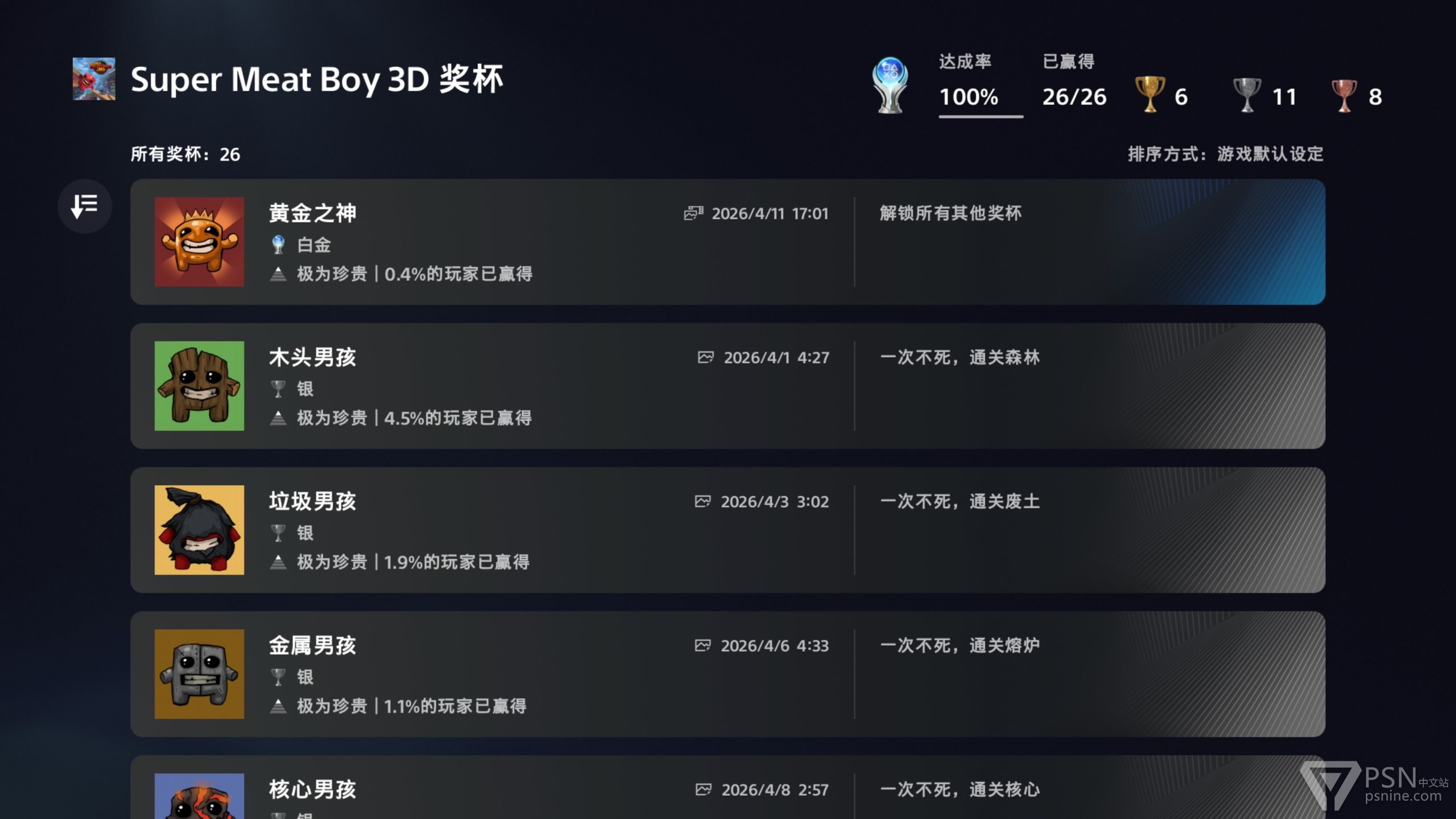Select the 黄金之神 trophy title

point(313,213)
